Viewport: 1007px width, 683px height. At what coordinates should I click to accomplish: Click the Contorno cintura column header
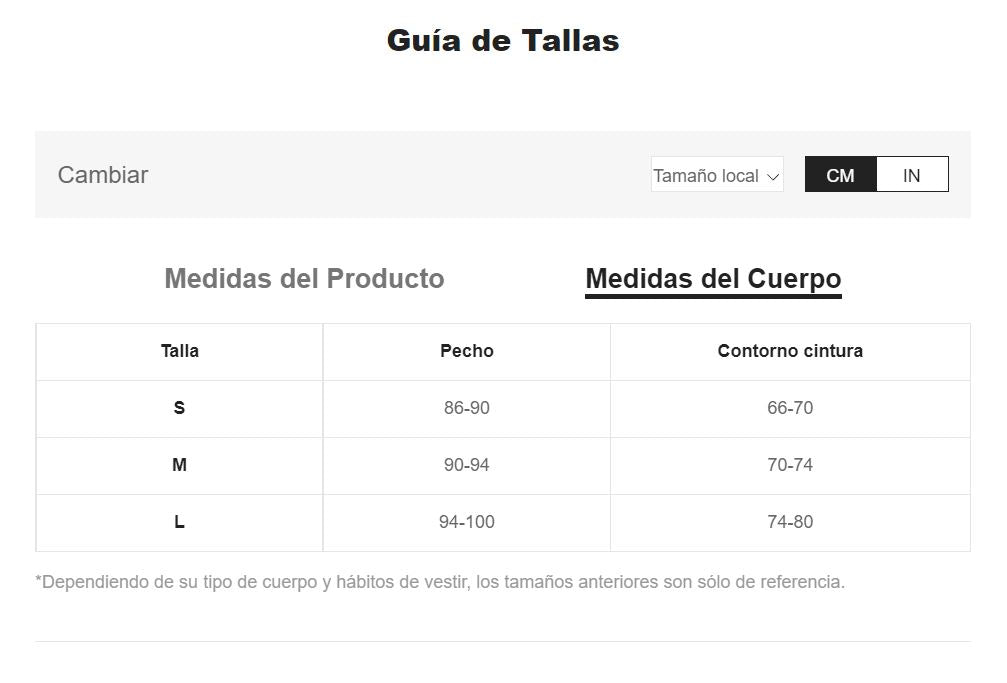tap(790, 351)
